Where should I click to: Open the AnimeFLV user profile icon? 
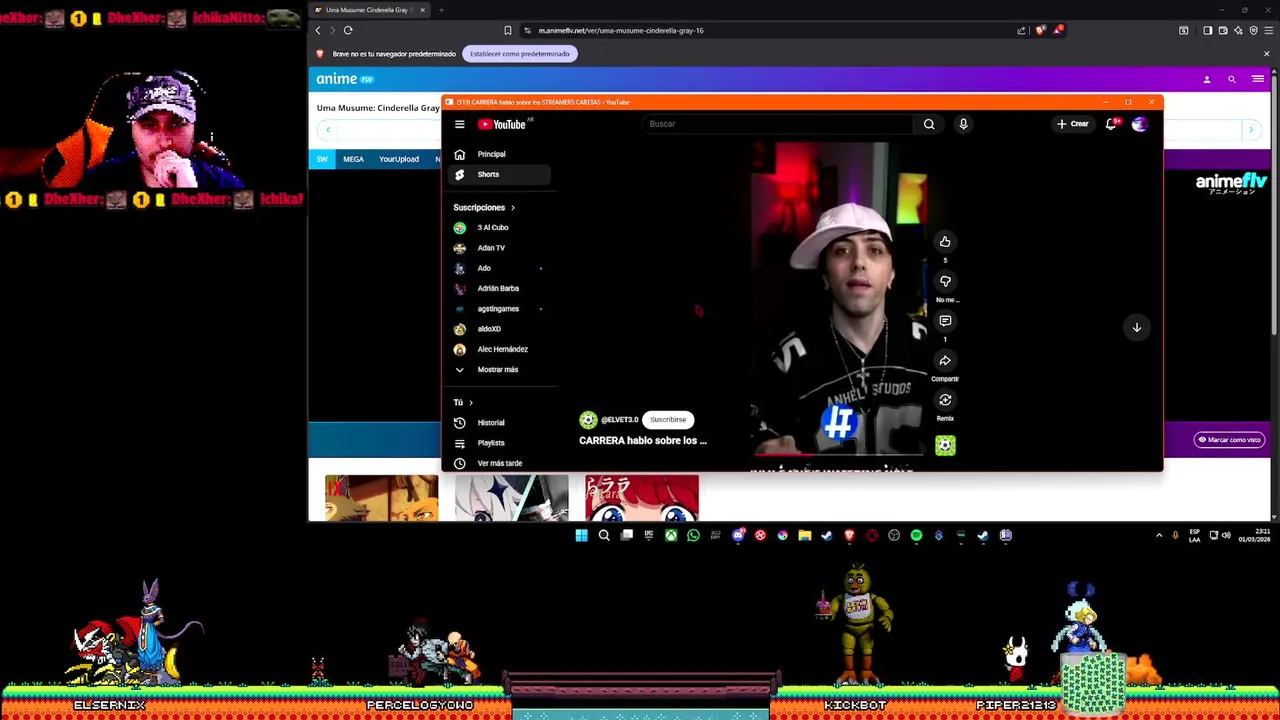(x=1206, y=79)
